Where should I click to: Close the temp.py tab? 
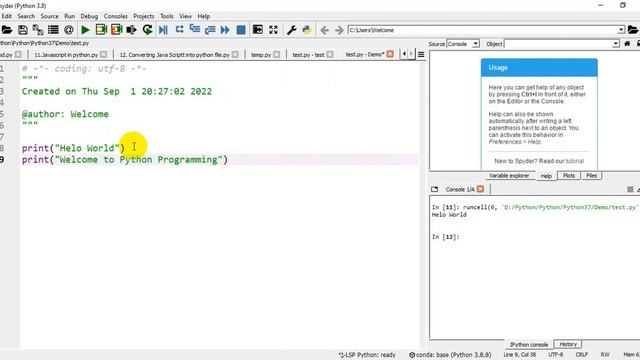277,54
